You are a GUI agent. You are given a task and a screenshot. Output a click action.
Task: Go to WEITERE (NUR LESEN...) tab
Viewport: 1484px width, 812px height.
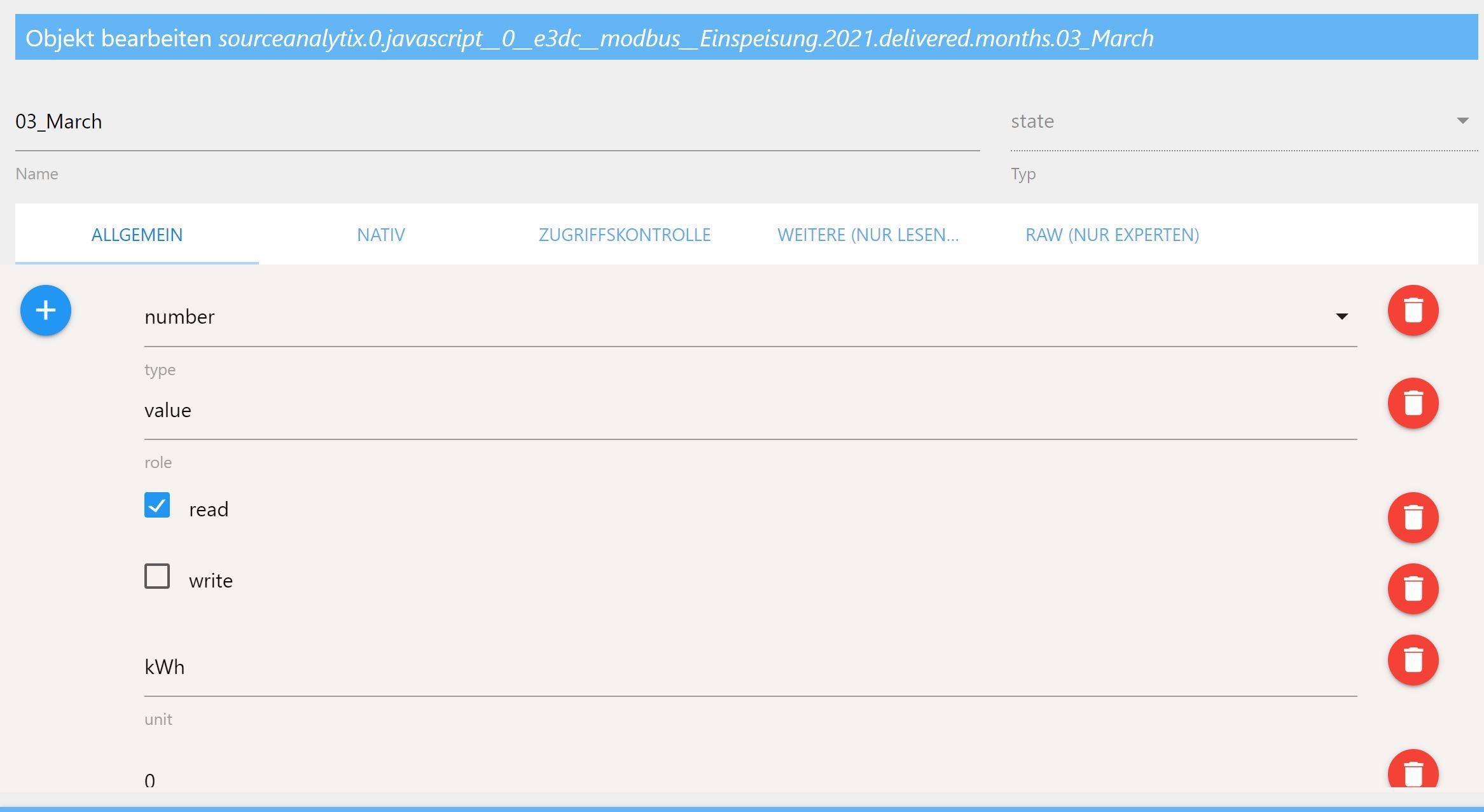pyautogui.click(x=868, y=235)
